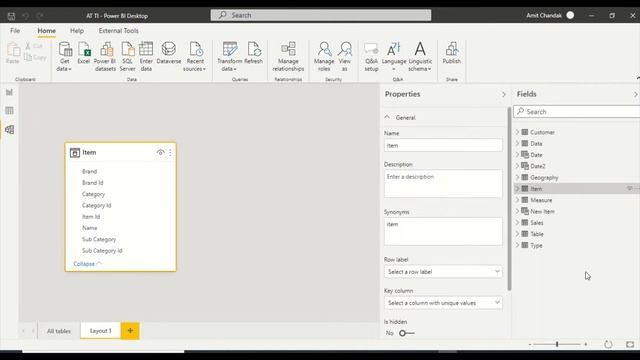Screen dimensions: 640x360
Task: Import from Excel workbook icon
Action: click(84, 53)
